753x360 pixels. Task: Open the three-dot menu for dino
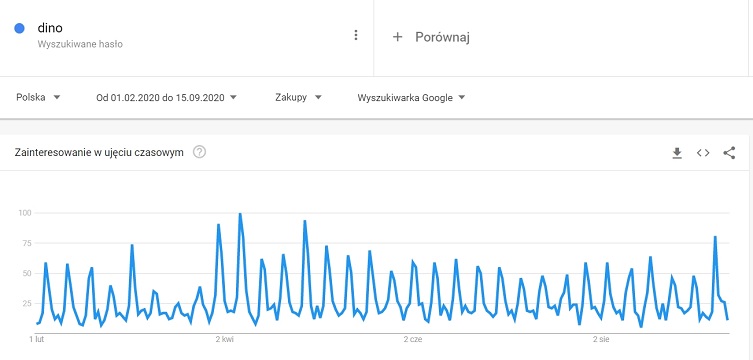(355, 35)
